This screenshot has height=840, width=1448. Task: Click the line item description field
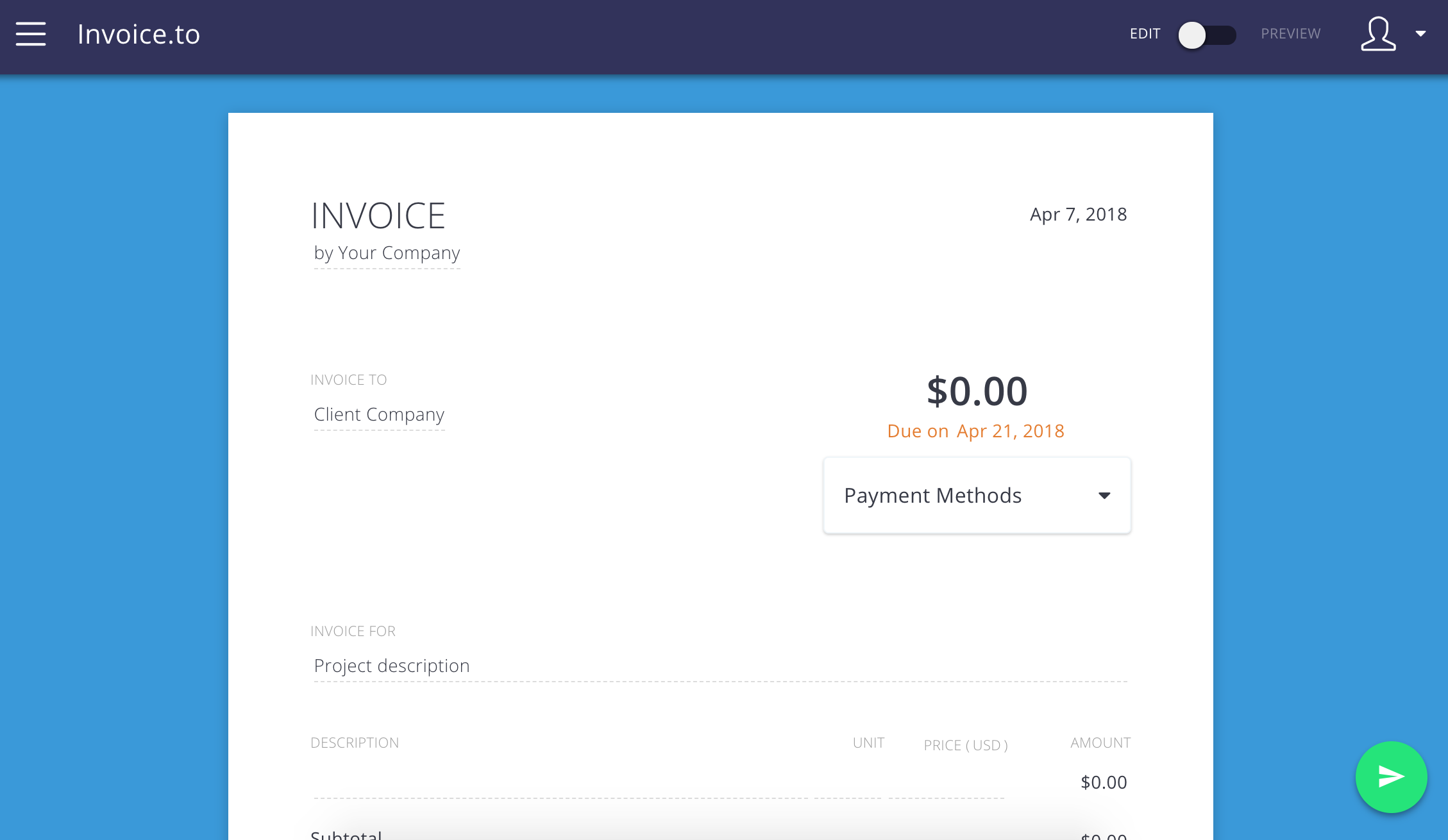click(560, 784)
